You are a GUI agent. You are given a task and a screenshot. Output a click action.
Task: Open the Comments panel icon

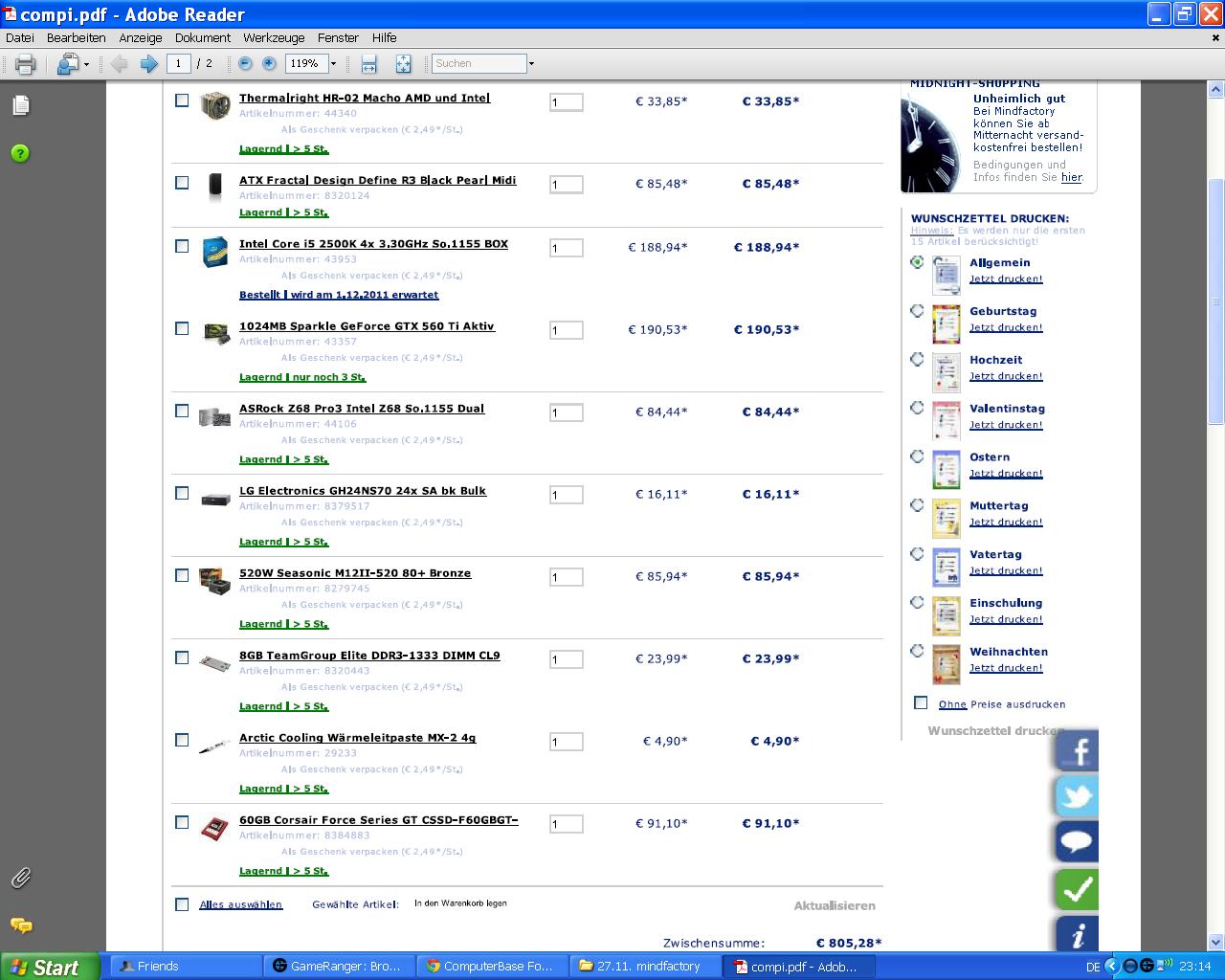21,925
